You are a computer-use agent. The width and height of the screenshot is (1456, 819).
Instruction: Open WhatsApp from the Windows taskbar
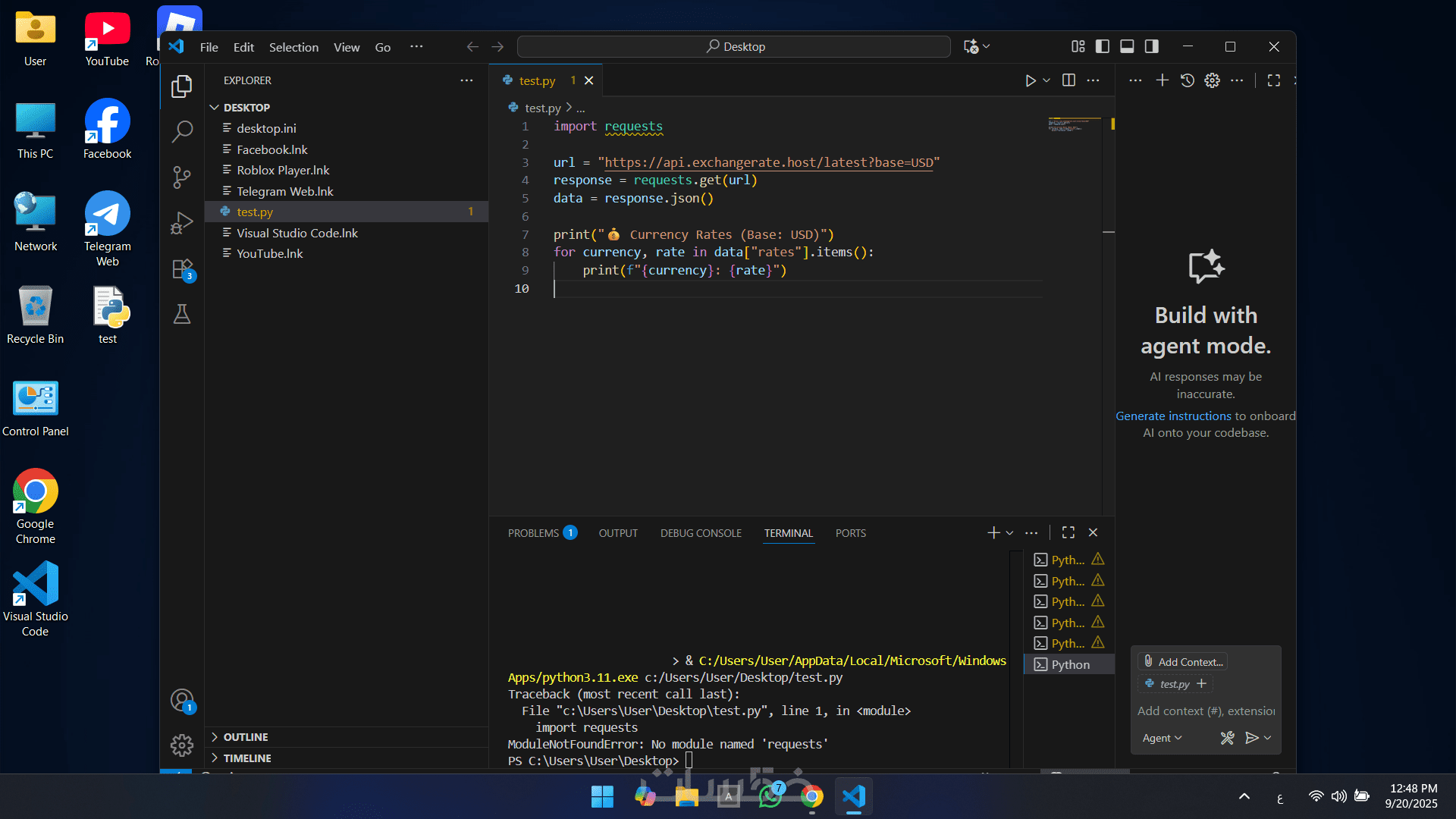[x=770, y=796]
